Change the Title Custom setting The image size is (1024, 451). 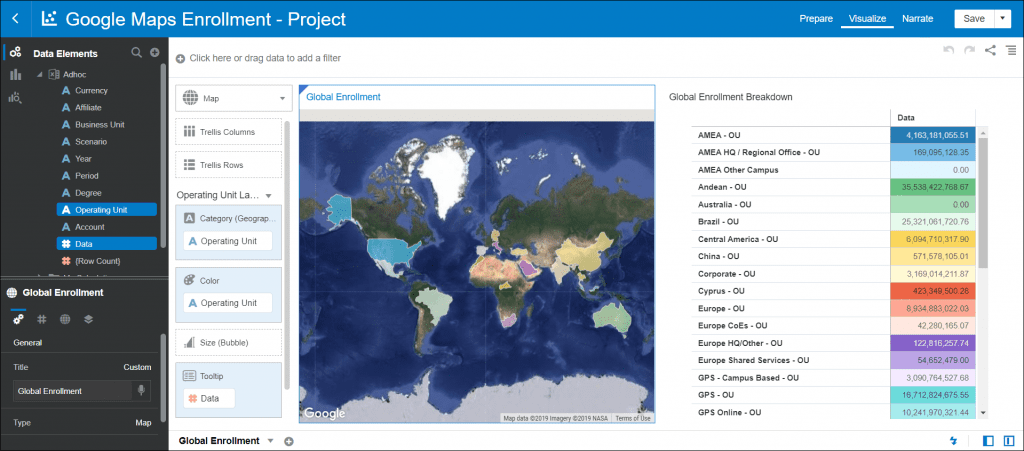pos(137,367)
